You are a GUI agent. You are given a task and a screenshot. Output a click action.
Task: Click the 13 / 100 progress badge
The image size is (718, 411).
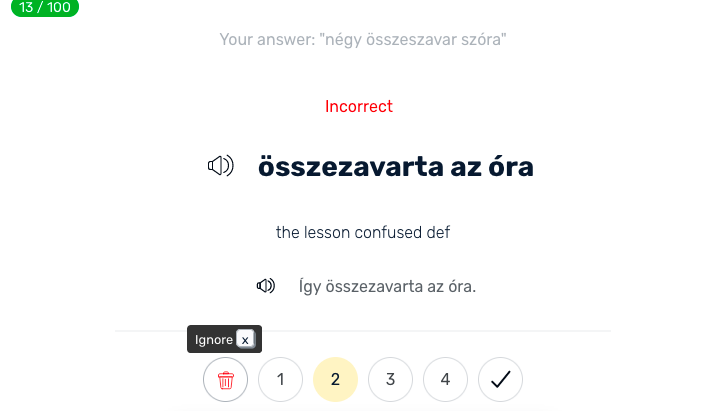[x=45, y=8]
